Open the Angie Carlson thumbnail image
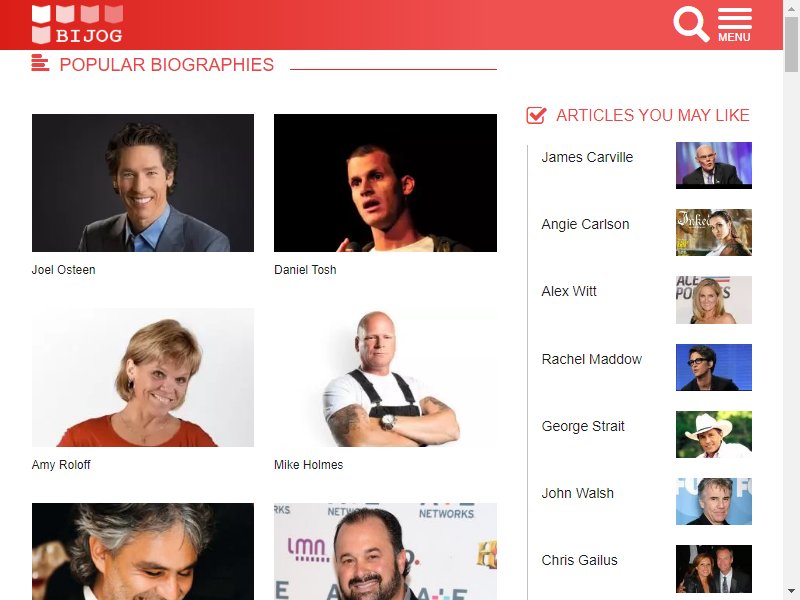This screenshot has width=800, height=600. tap(714, 232)
